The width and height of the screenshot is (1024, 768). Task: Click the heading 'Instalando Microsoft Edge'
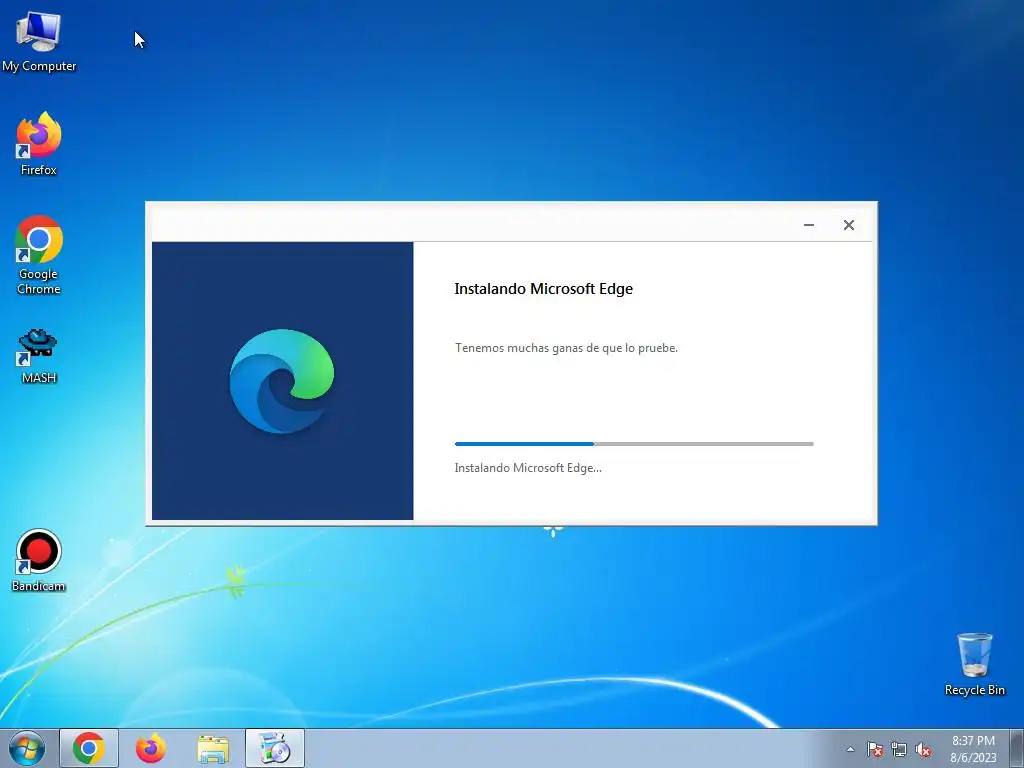pyautogui.click(x=543, y=289)
